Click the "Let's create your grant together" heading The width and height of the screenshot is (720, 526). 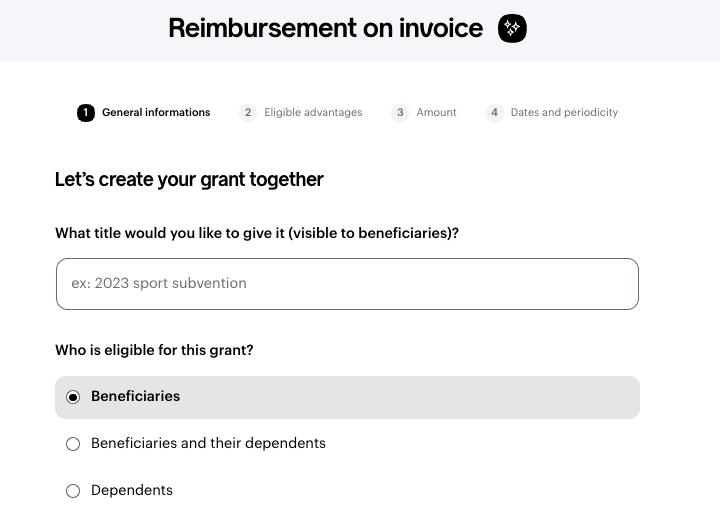tap(189, 180)
